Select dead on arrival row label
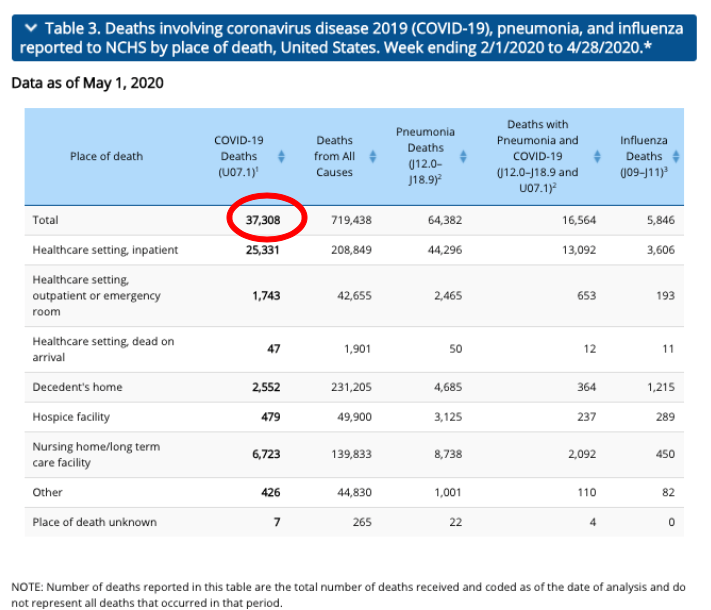The height and width of the screenshot is (610, 711). click(x=103, y=349)
